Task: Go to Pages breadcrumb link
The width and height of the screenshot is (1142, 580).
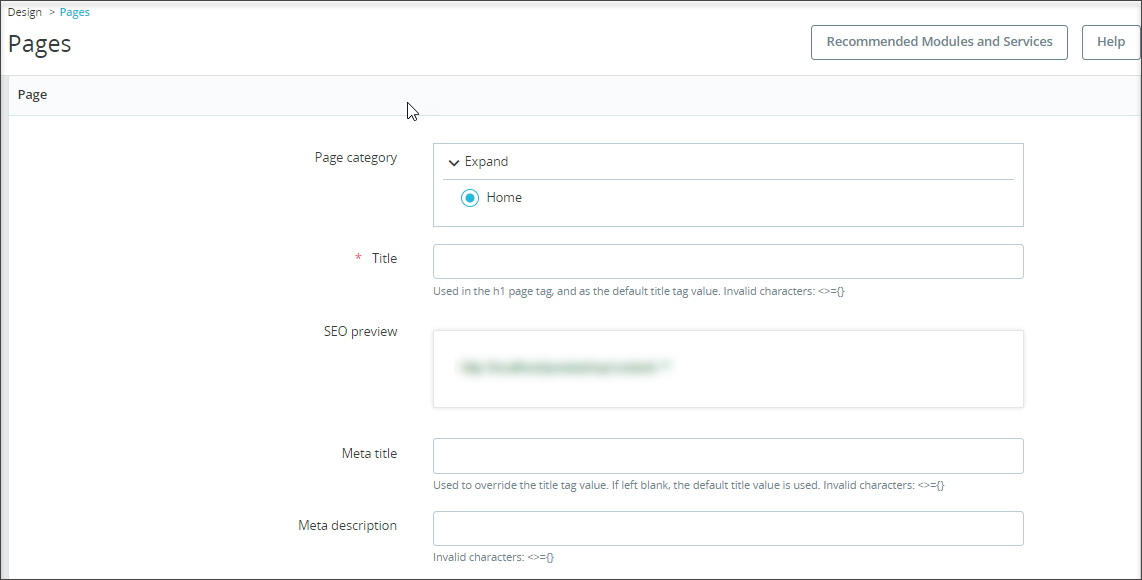Action: tap(75, 12)
